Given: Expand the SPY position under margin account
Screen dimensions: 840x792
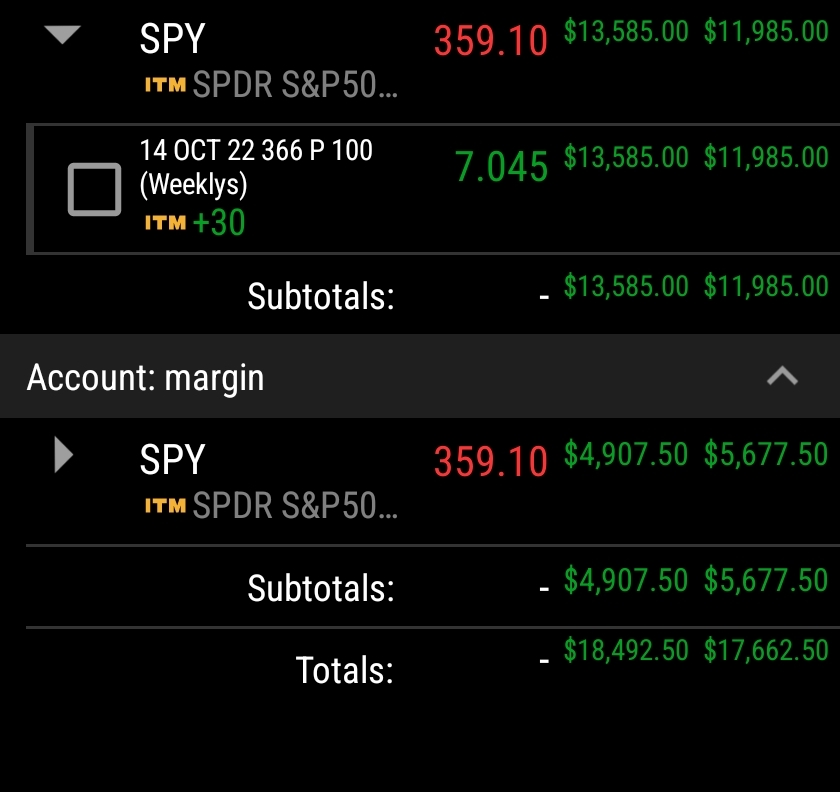Looking at the screenshot, I should coord(63,456).
